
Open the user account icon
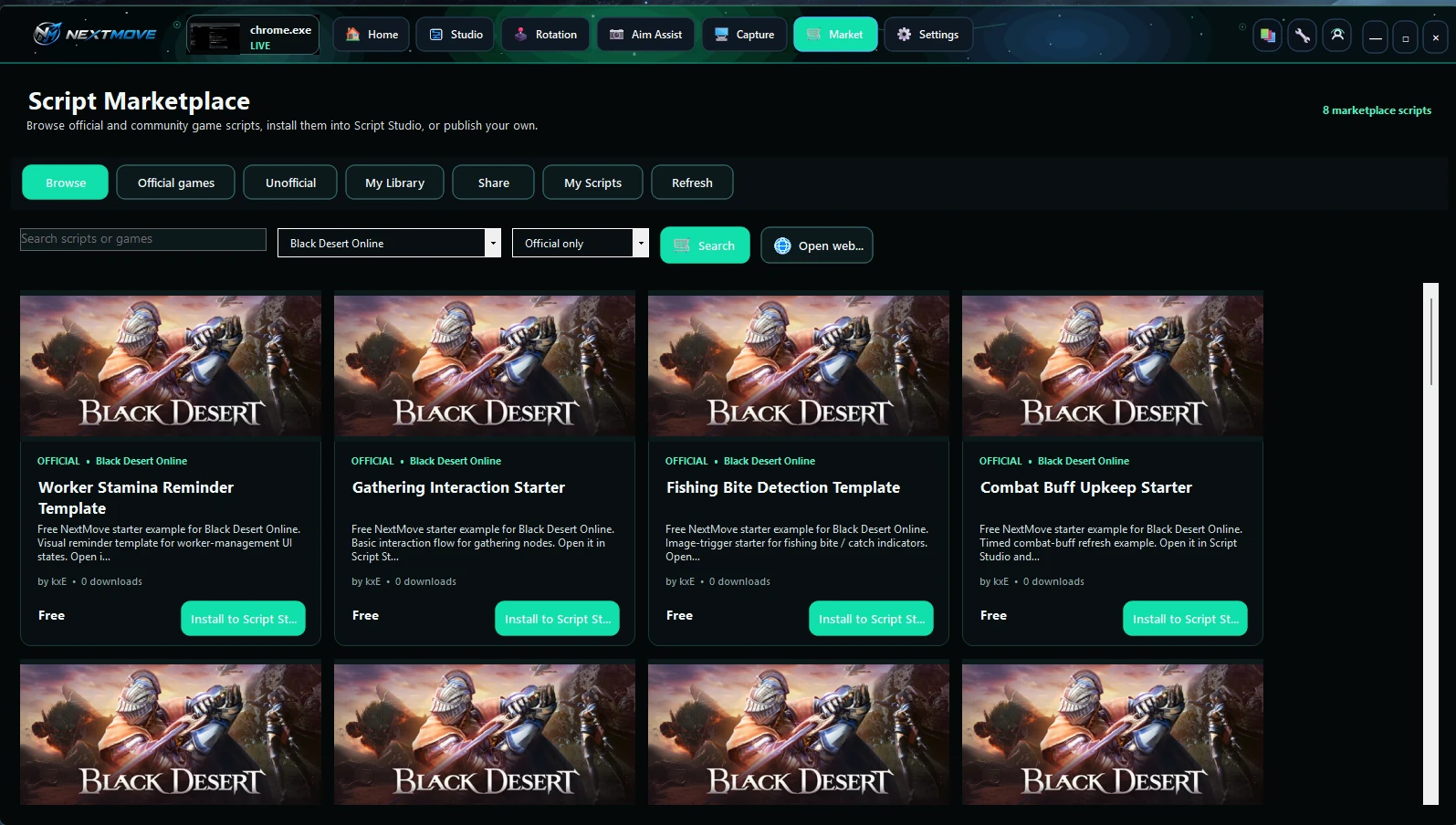pyautogui.click(x=1337, y=36)
